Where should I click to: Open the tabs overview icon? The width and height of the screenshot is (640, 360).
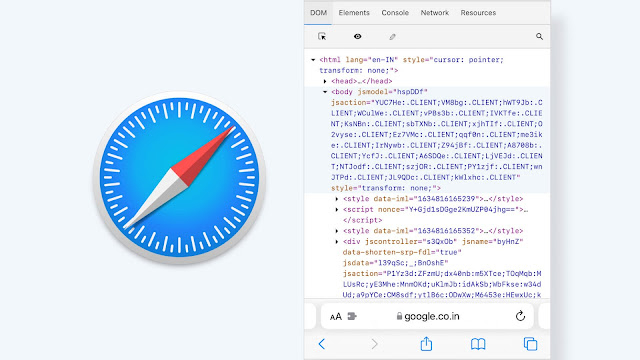[x=530, y=344]
